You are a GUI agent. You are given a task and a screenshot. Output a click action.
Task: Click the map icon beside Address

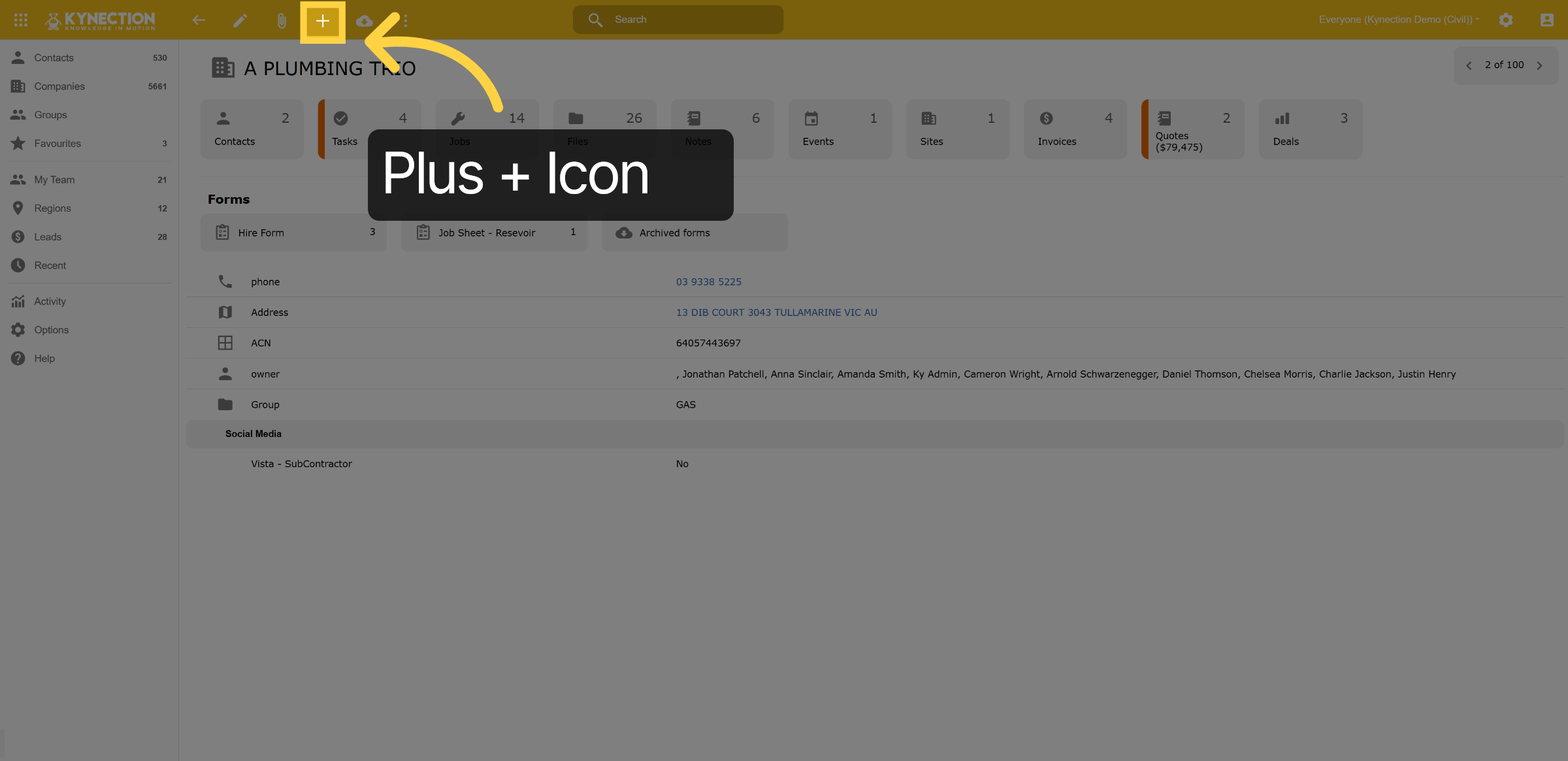[x=225, y=312]
